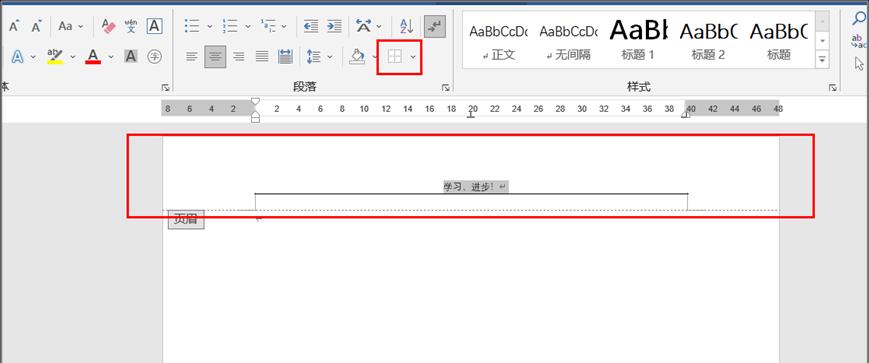Viewport: 869px width, 363px height.
Task: Apply red font color
Action: (x=93, y=56)
